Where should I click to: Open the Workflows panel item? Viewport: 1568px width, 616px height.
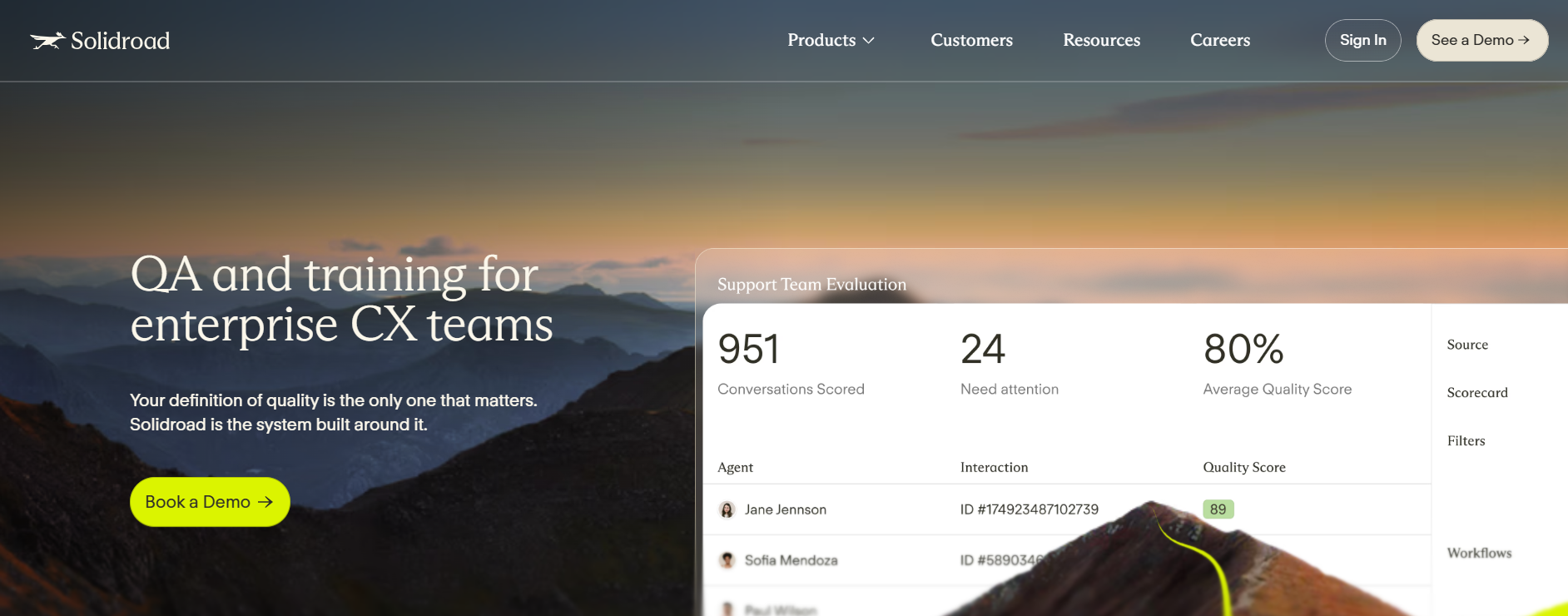pyautogui.click(x=1479, y=553)
